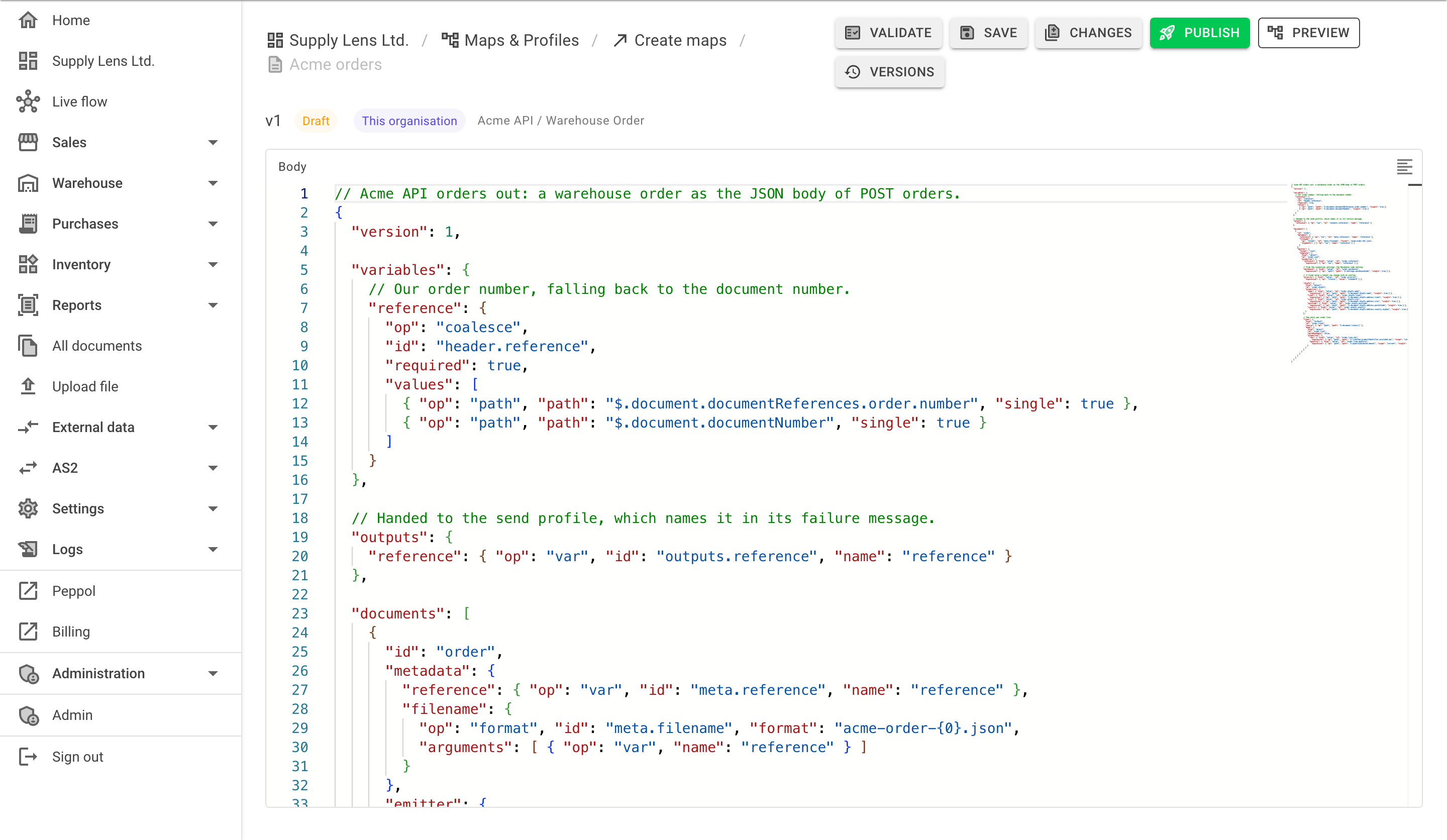Click the VALIDATE button
Screen dimensions: 1447x840
[888, 33]
